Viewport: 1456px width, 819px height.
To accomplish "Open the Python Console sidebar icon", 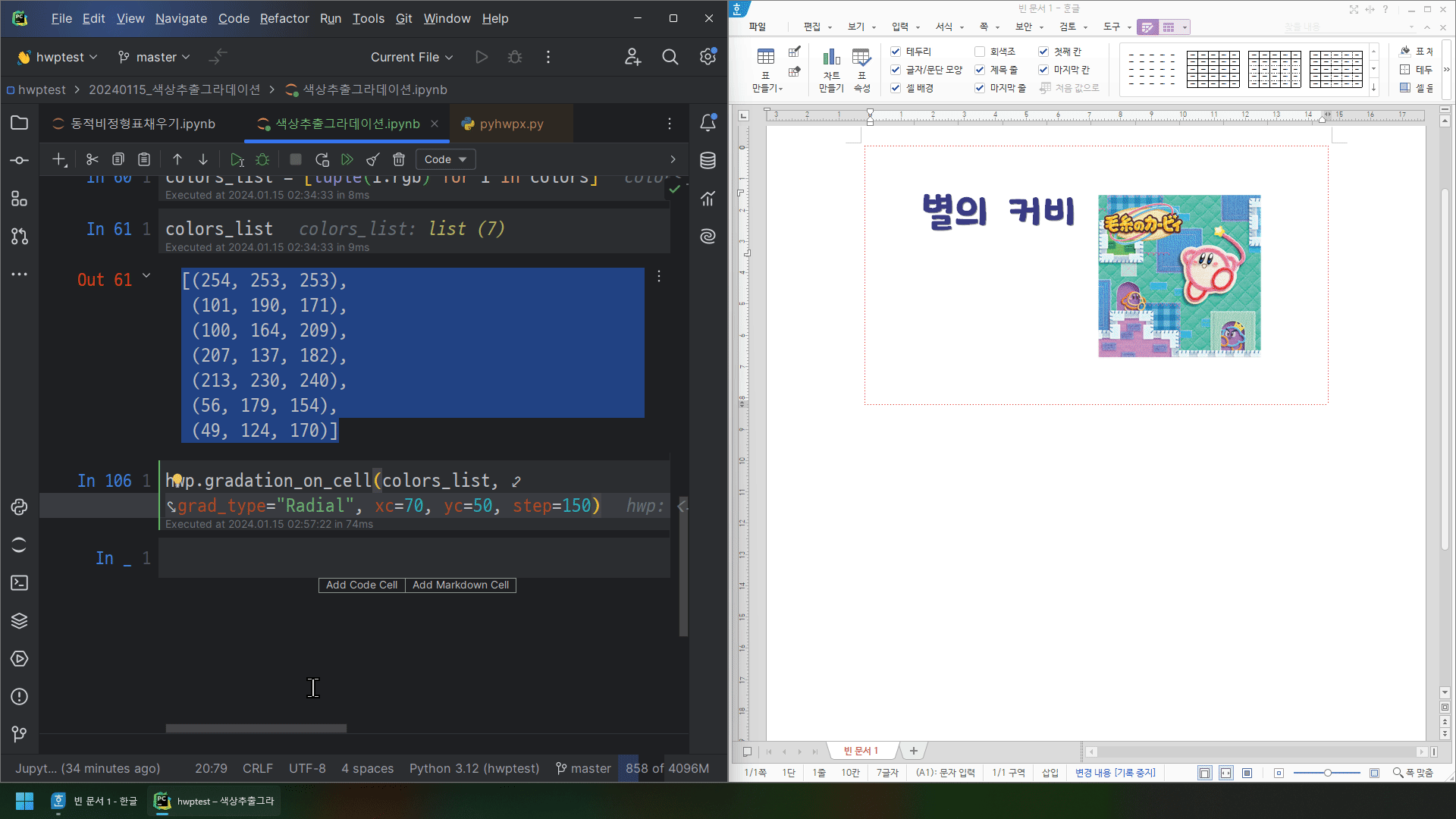I will pos(20,507).
